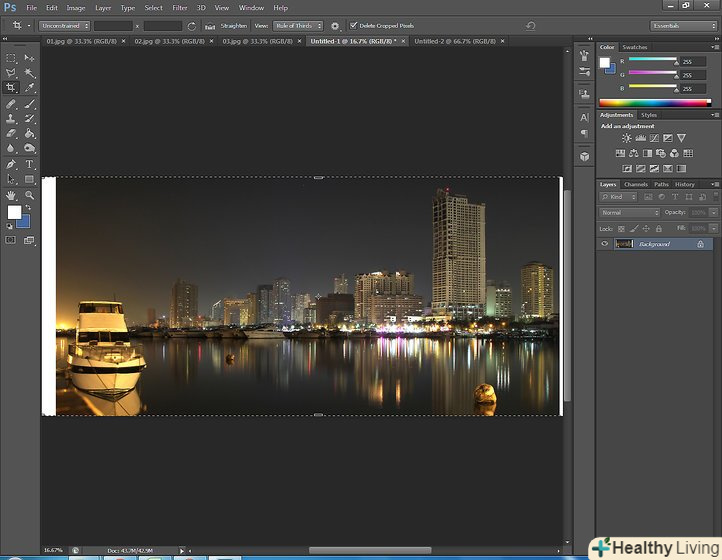722x560 pixels.
Task: Click the RGB color spectrum bar
Action: [x=654, y=102]
